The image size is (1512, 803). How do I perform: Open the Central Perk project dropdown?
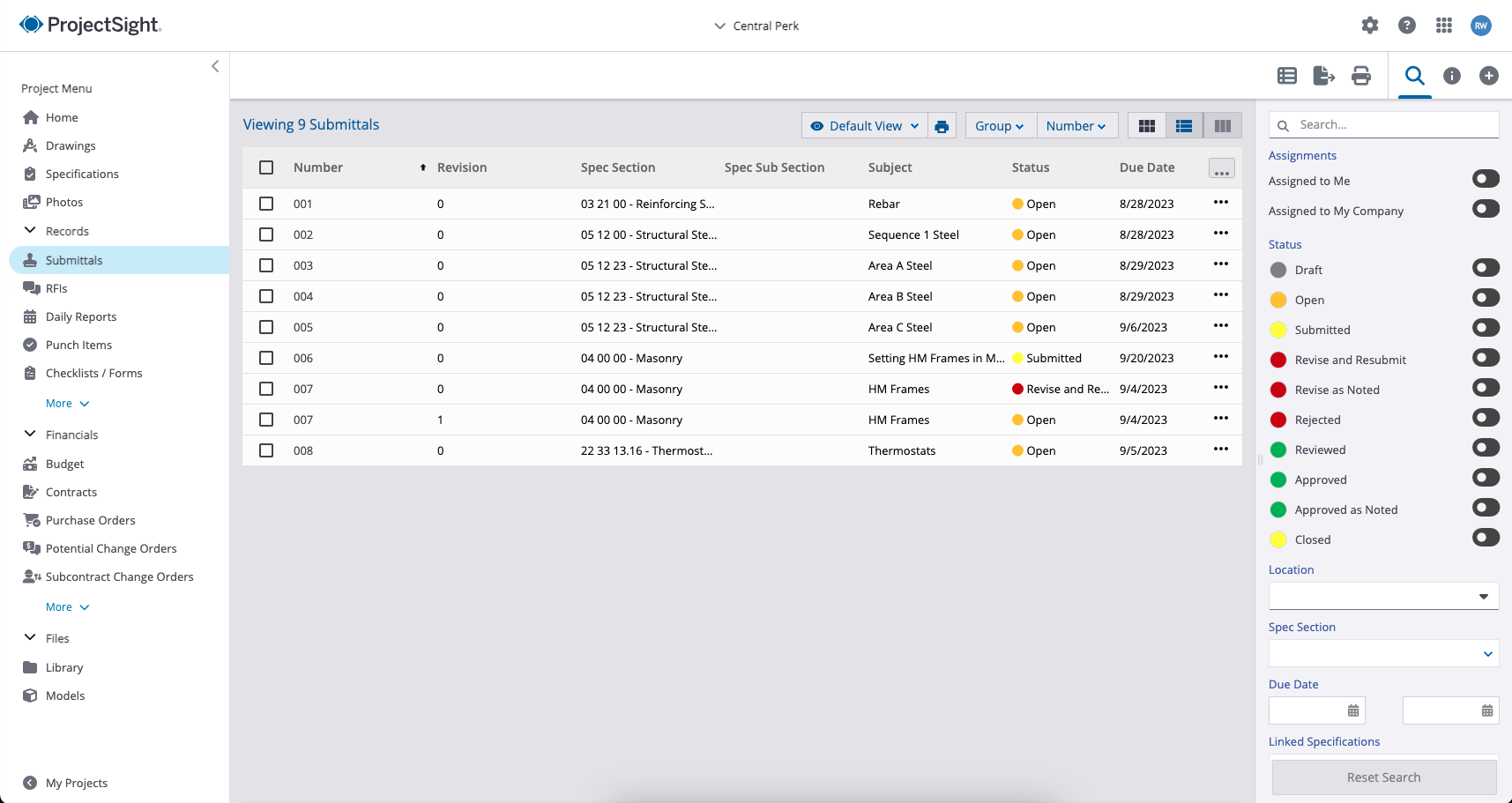(x=756, y=26)
